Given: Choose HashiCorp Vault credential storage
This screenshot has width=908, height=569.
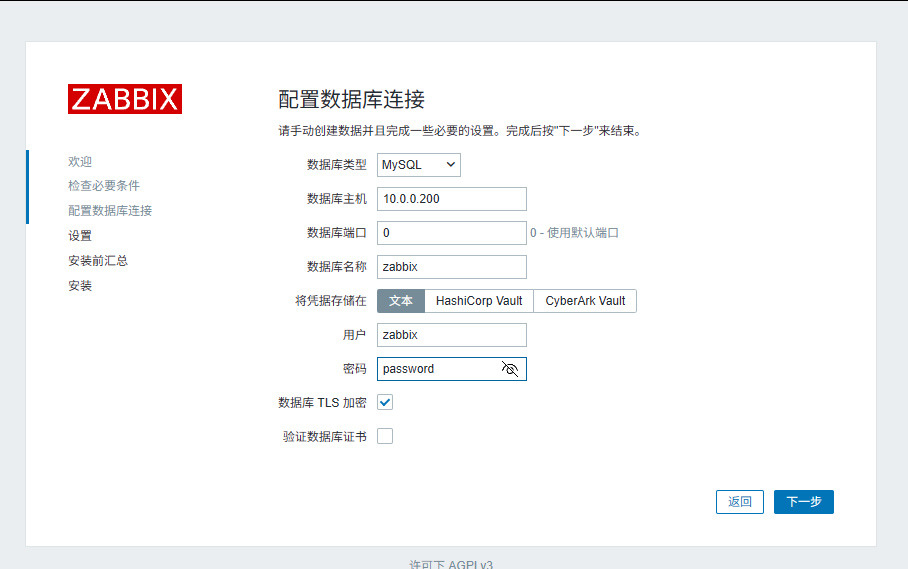Looking at the screenshot, I should (479, 301).
